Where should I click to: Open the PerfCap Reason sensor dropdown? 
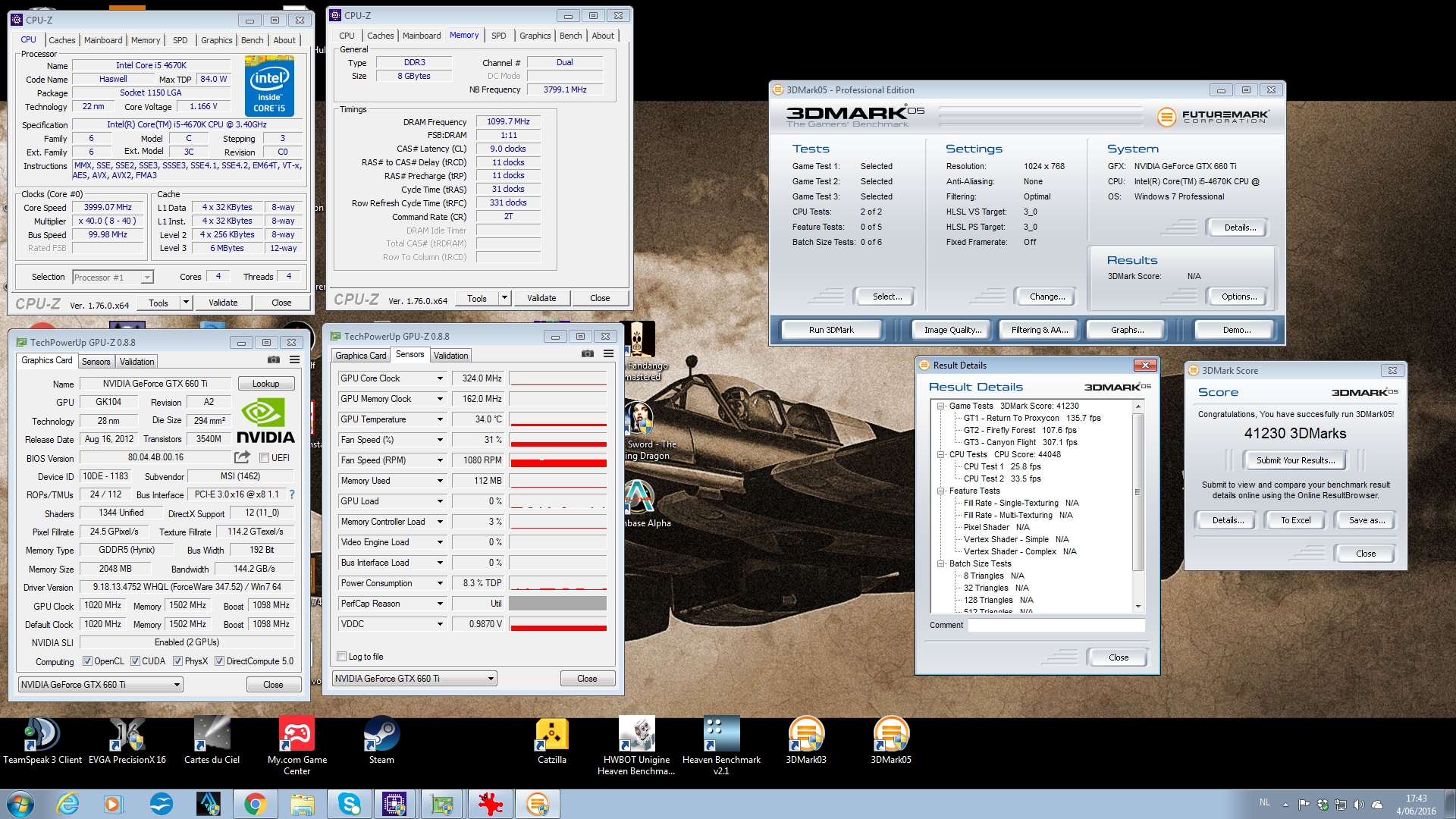[439, 604]
